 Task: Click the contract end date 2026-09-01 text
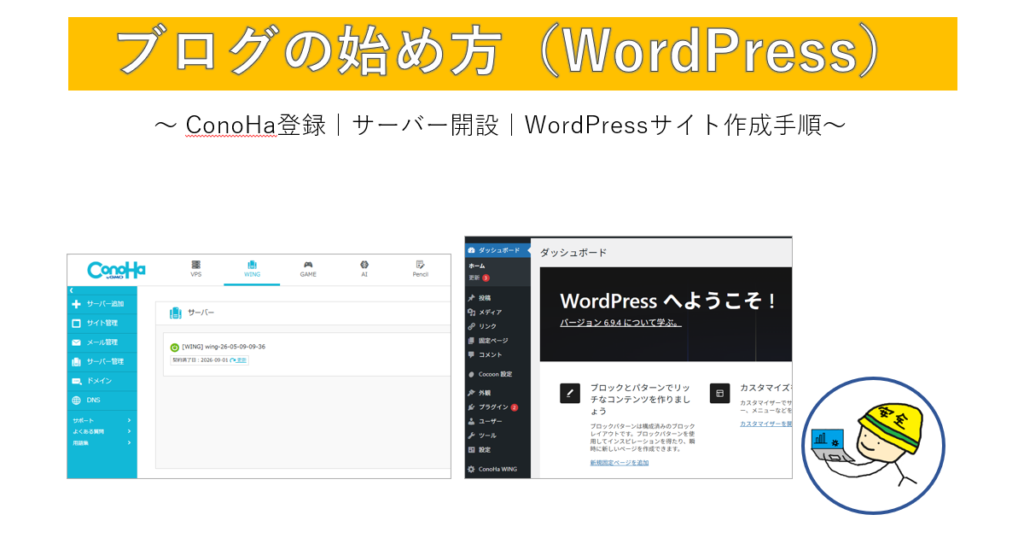[214, 360]
